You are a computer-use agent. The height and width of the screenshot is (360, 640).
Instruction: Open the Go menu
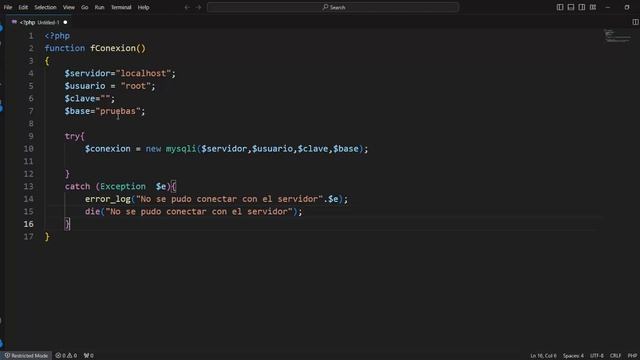[84, 7]
